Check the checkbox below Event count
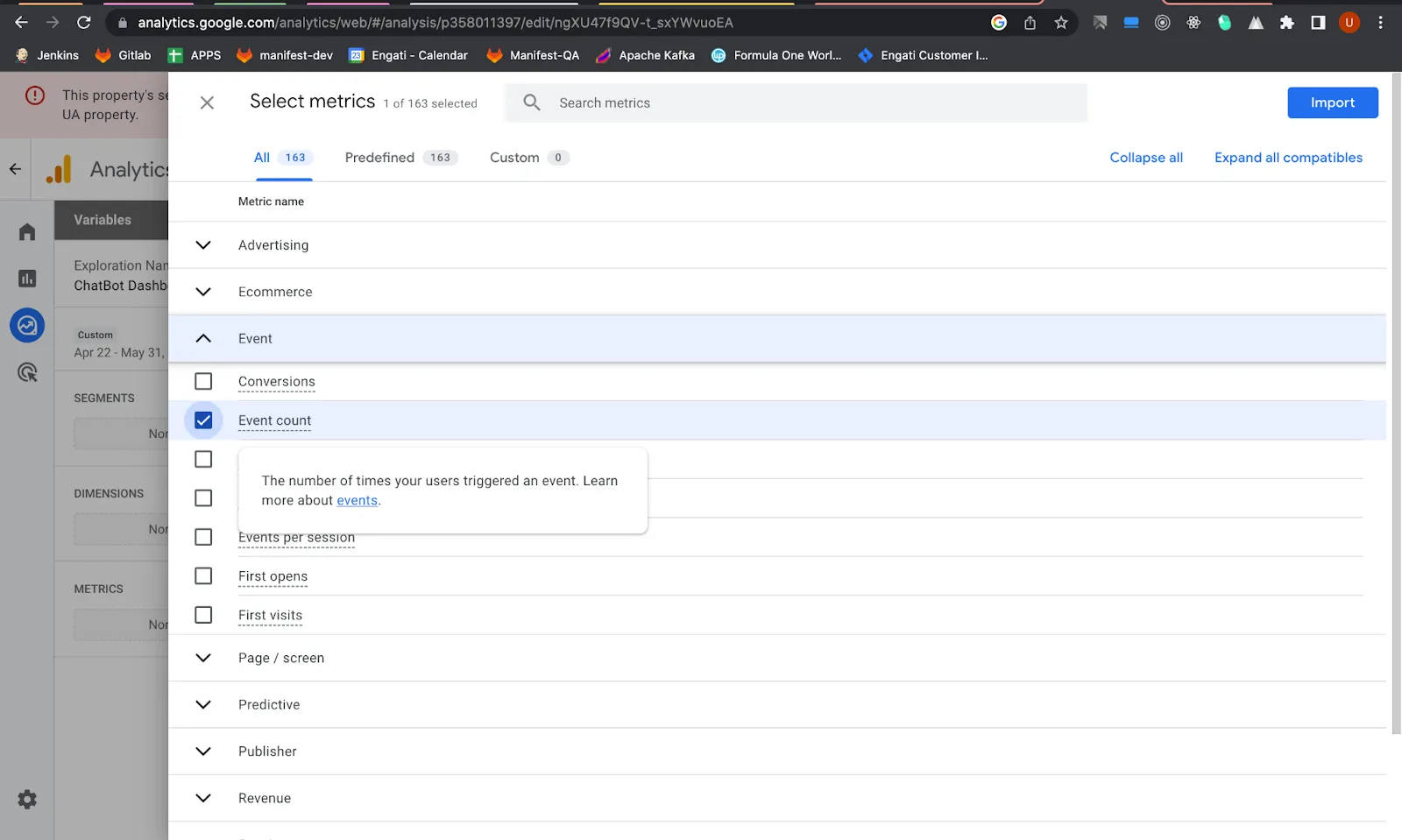Viewport: 1402px width, 840px height. coord(203,459)
